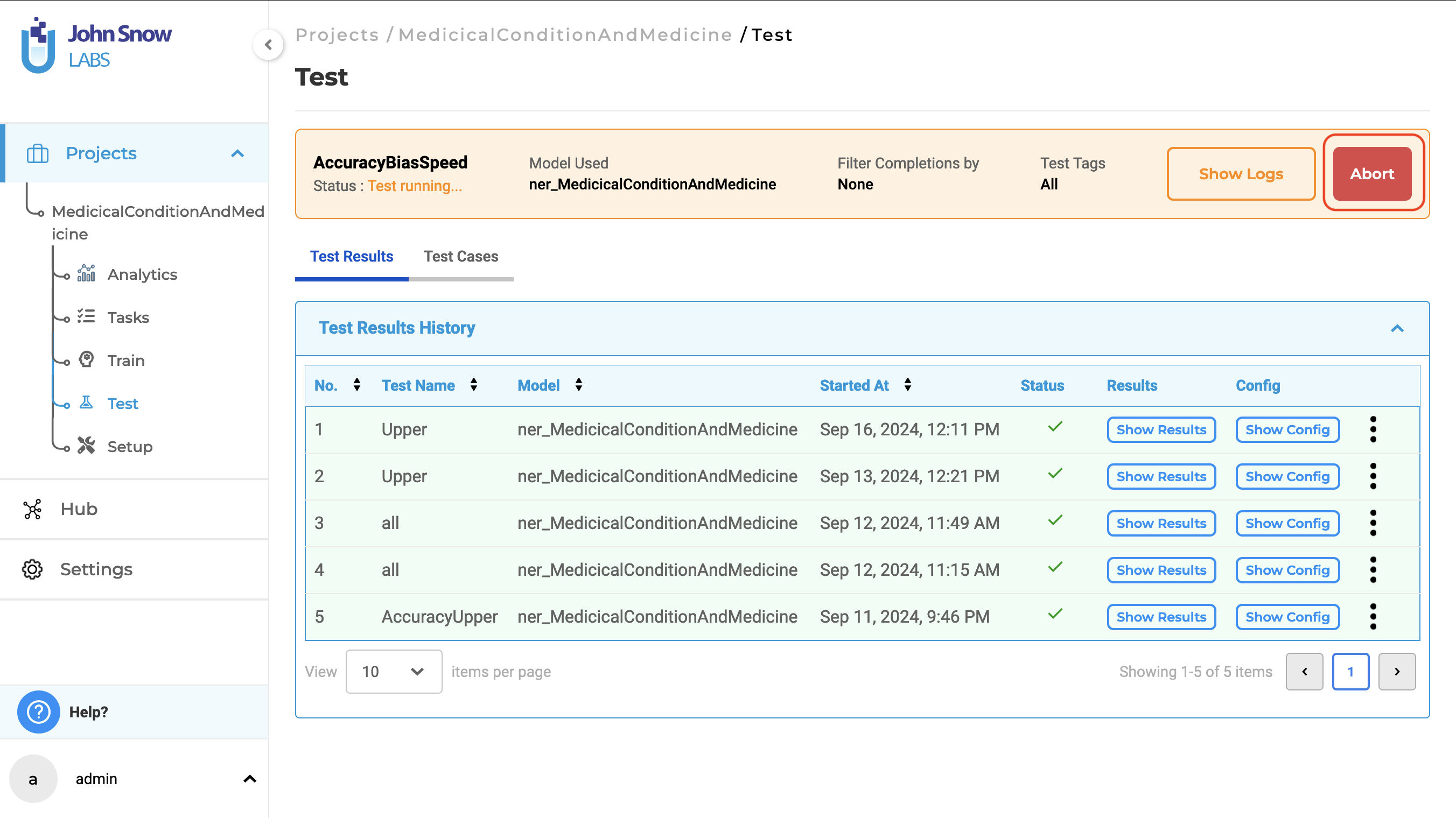Open three-dot menu for row 3
This screenshot has height=818, width=1456.
pyautogui.click(x=1373, y=523)
